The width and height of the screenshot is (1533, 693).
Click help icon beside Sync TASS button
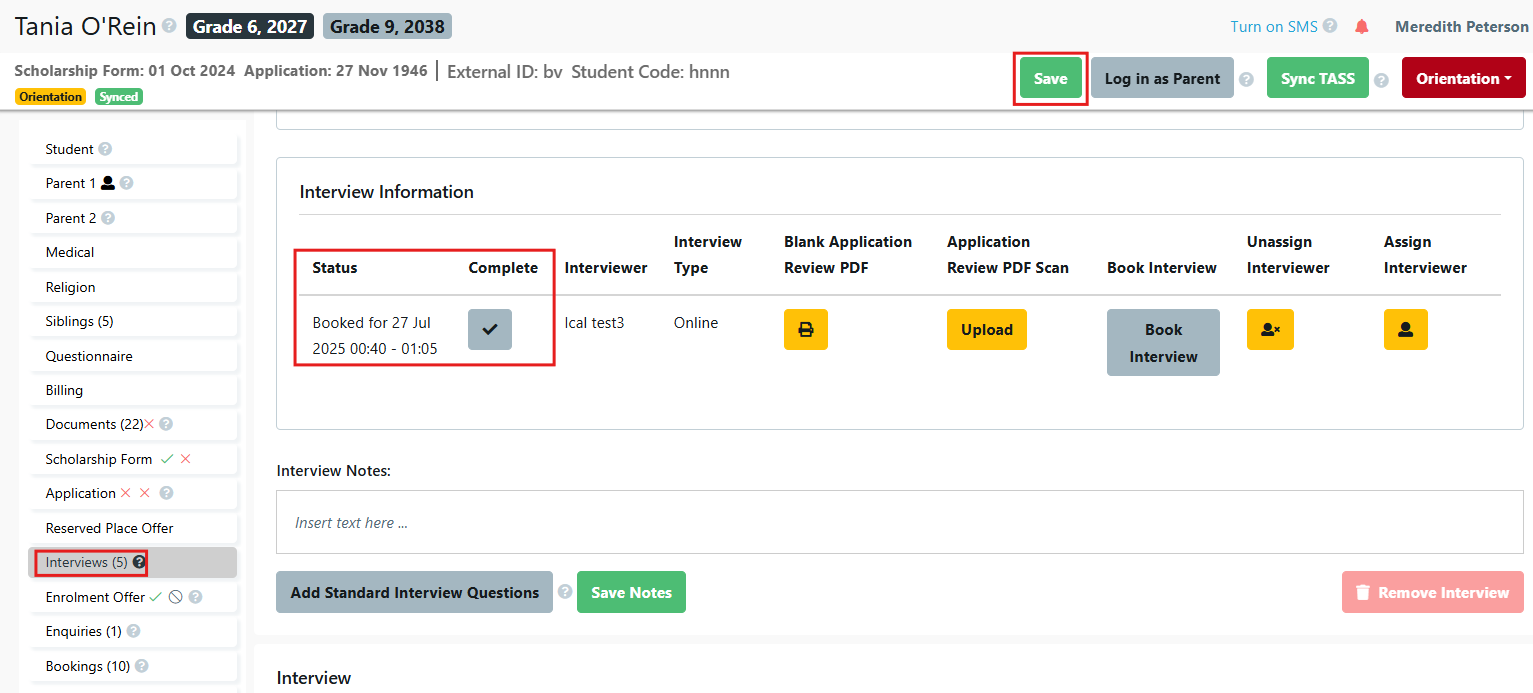1381,80
